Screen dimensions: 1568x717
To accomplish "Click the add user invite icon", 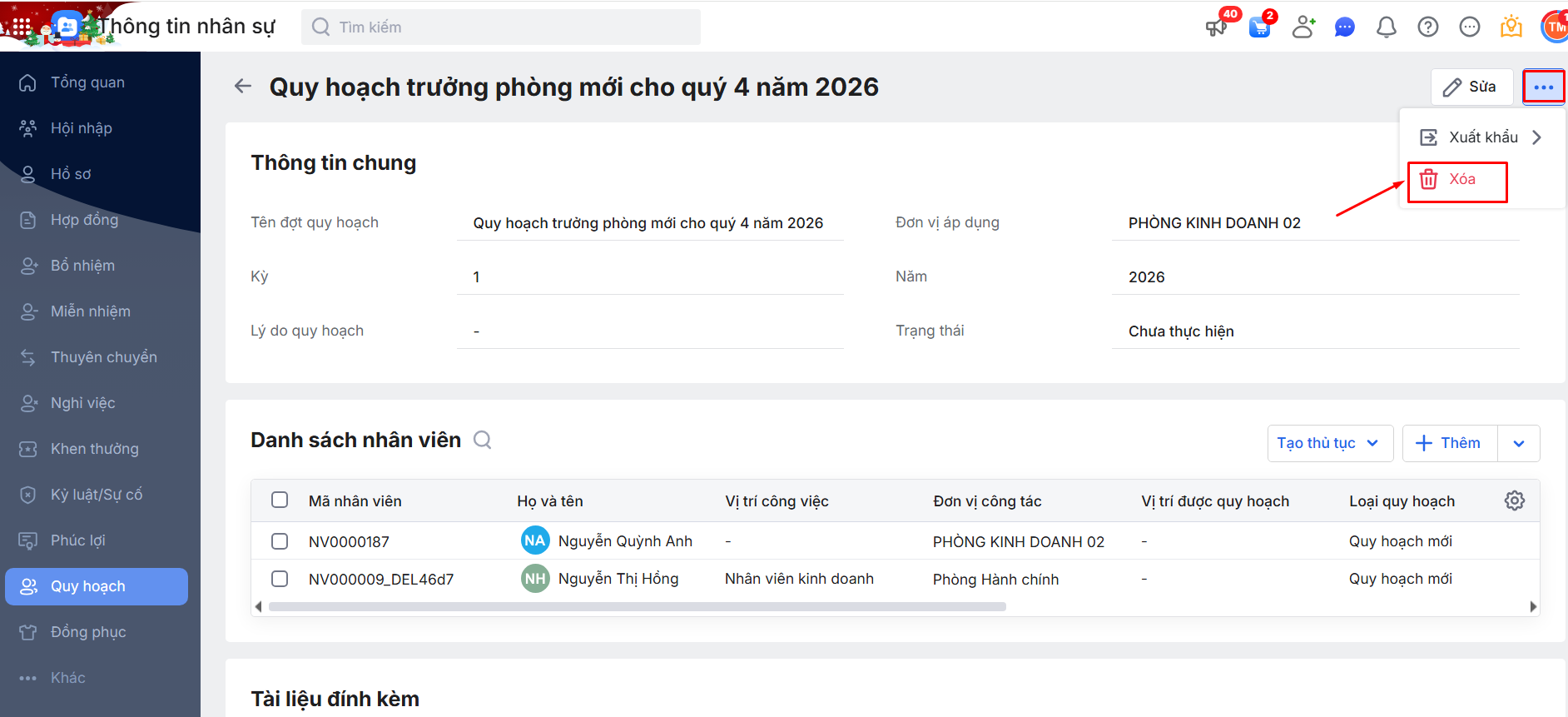I will (x=1303, y=27).
